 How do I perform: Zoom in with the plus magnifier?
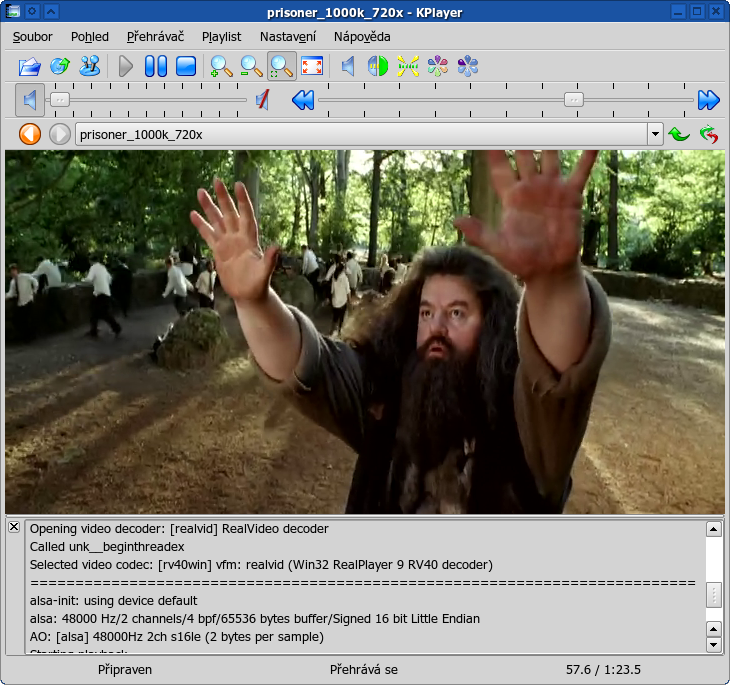pyautogui.click(x=222, y=66)
